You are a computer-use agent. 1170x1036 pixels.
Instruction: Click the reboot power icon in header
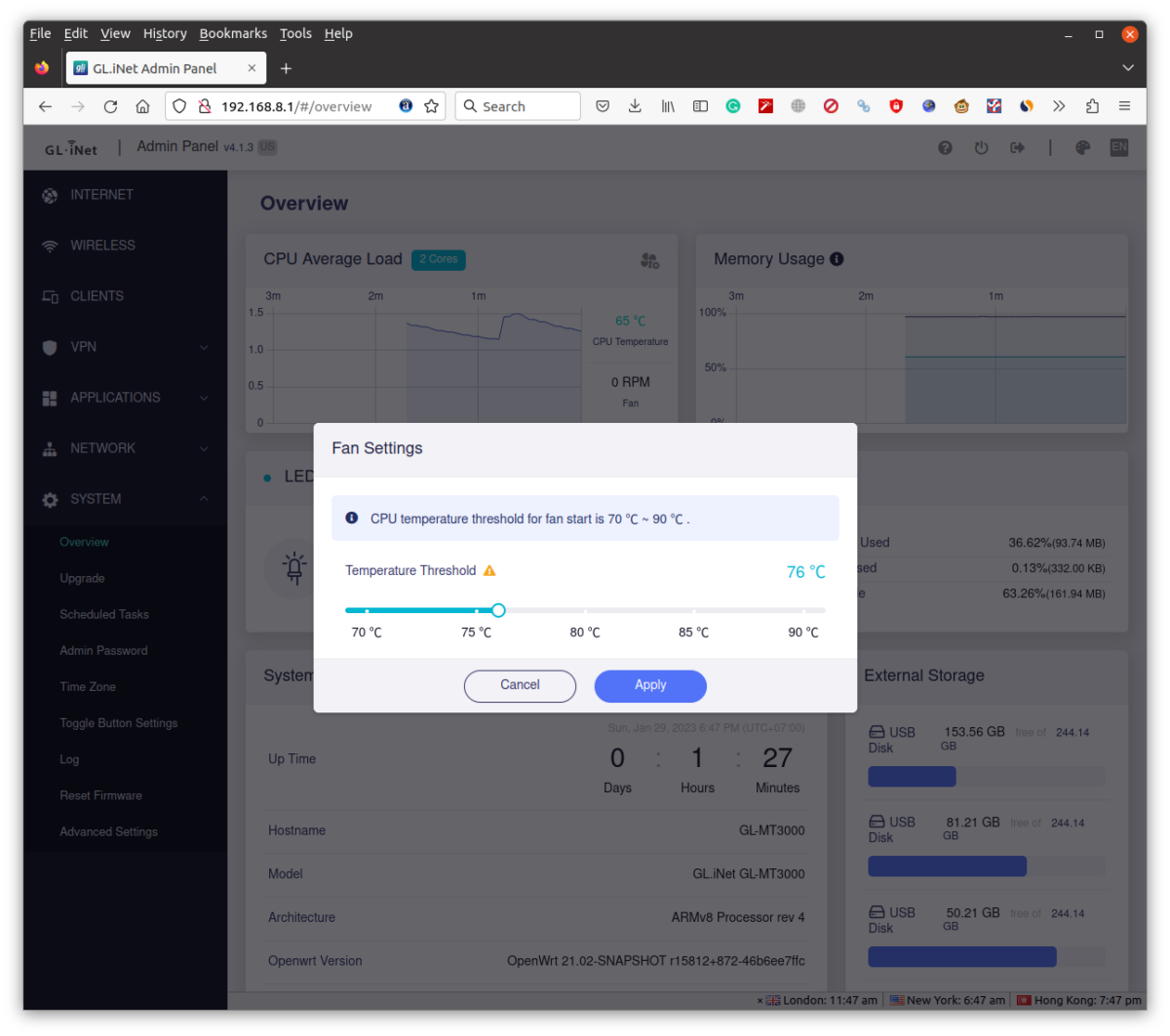tap(981, 148)
